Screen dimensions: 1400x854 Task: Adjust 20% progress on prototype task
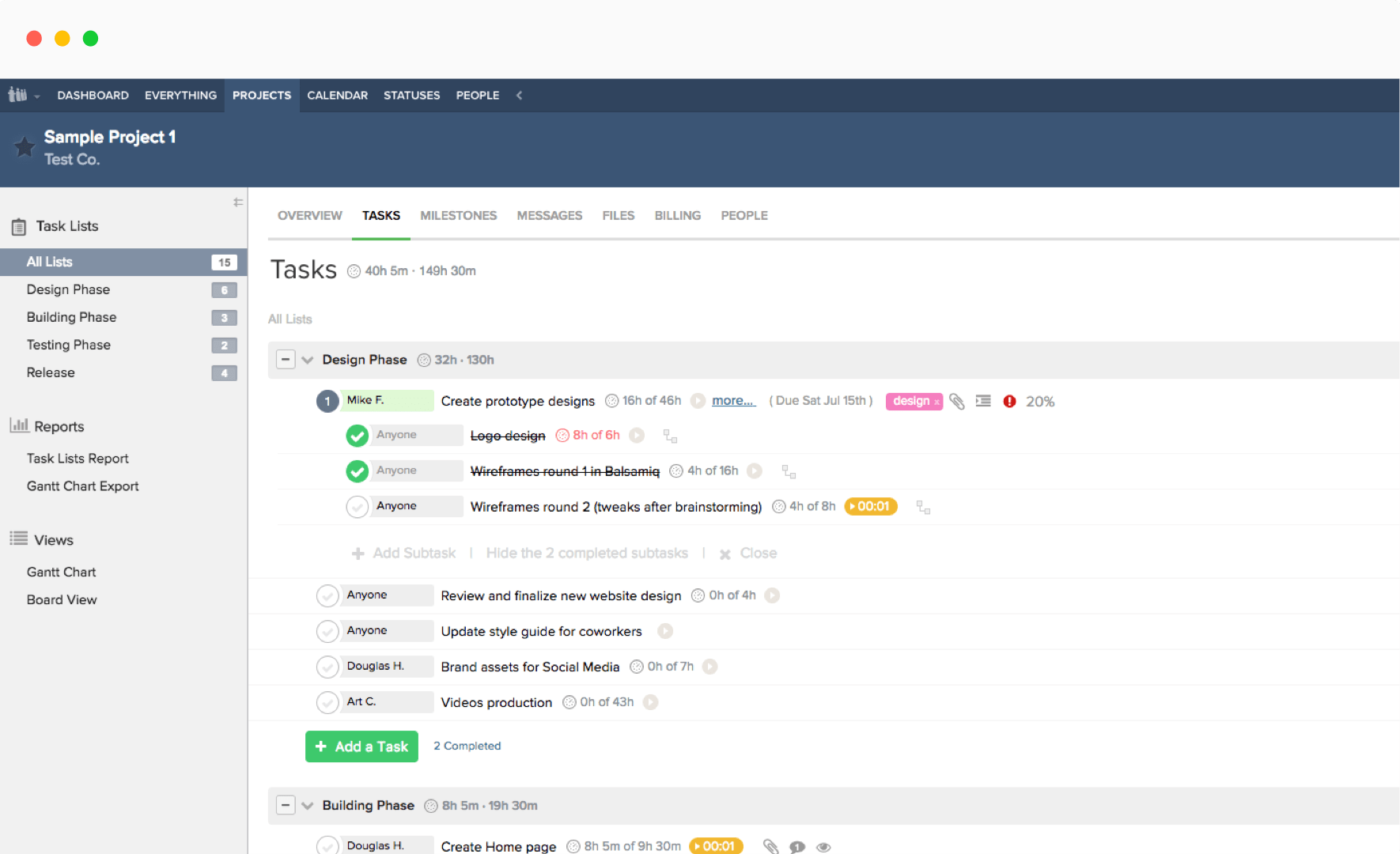point(1040,402)
